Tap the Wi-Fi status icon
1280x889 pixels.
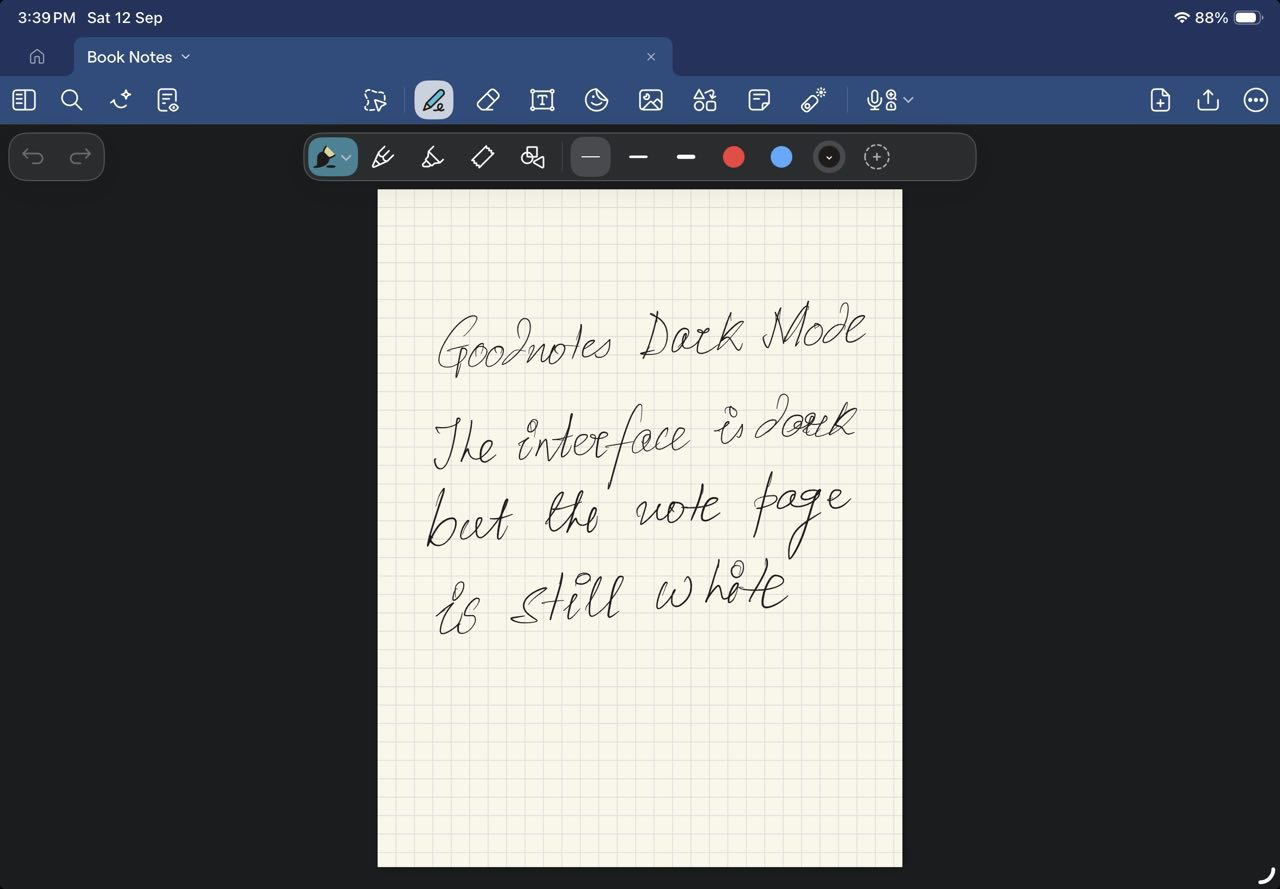click(x=1182, y=18)
